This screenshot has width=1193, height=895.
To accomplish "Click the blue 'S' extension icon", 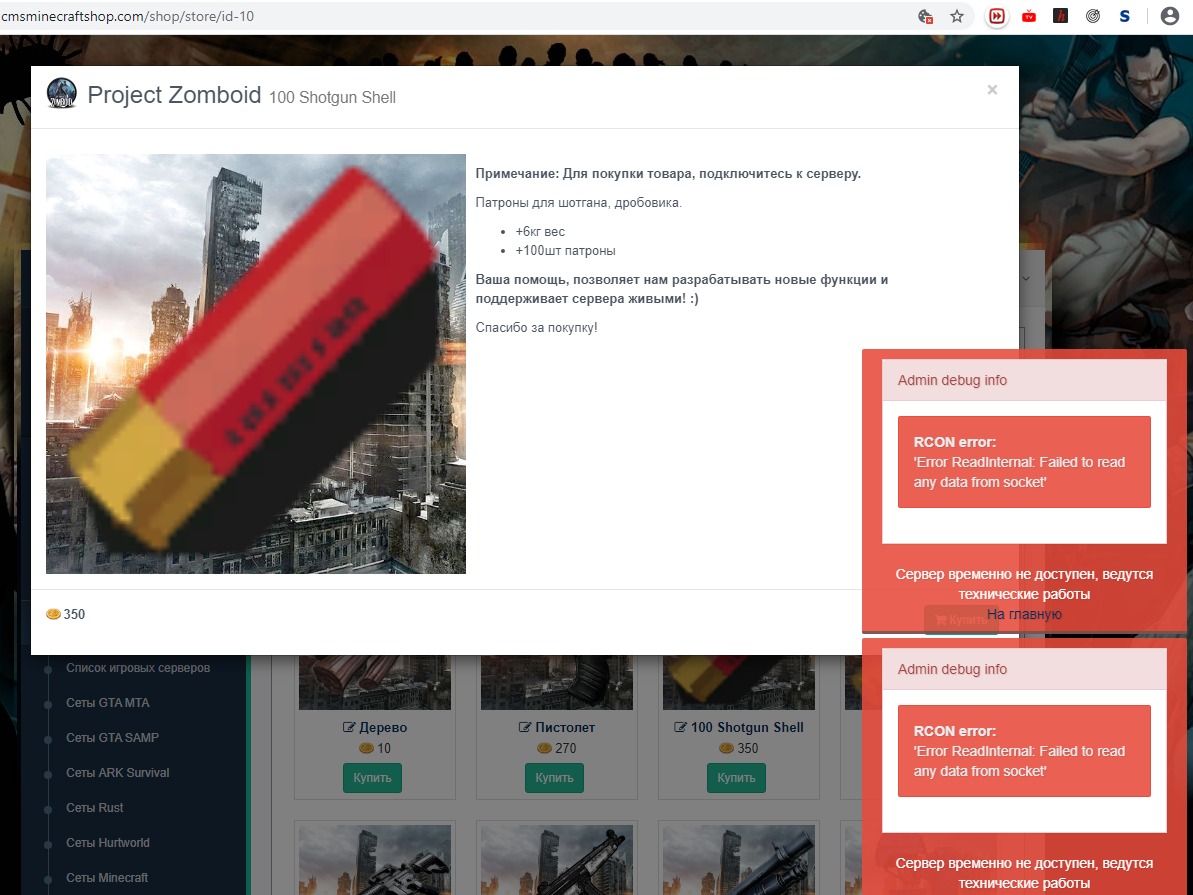I will pos(1125,16).
